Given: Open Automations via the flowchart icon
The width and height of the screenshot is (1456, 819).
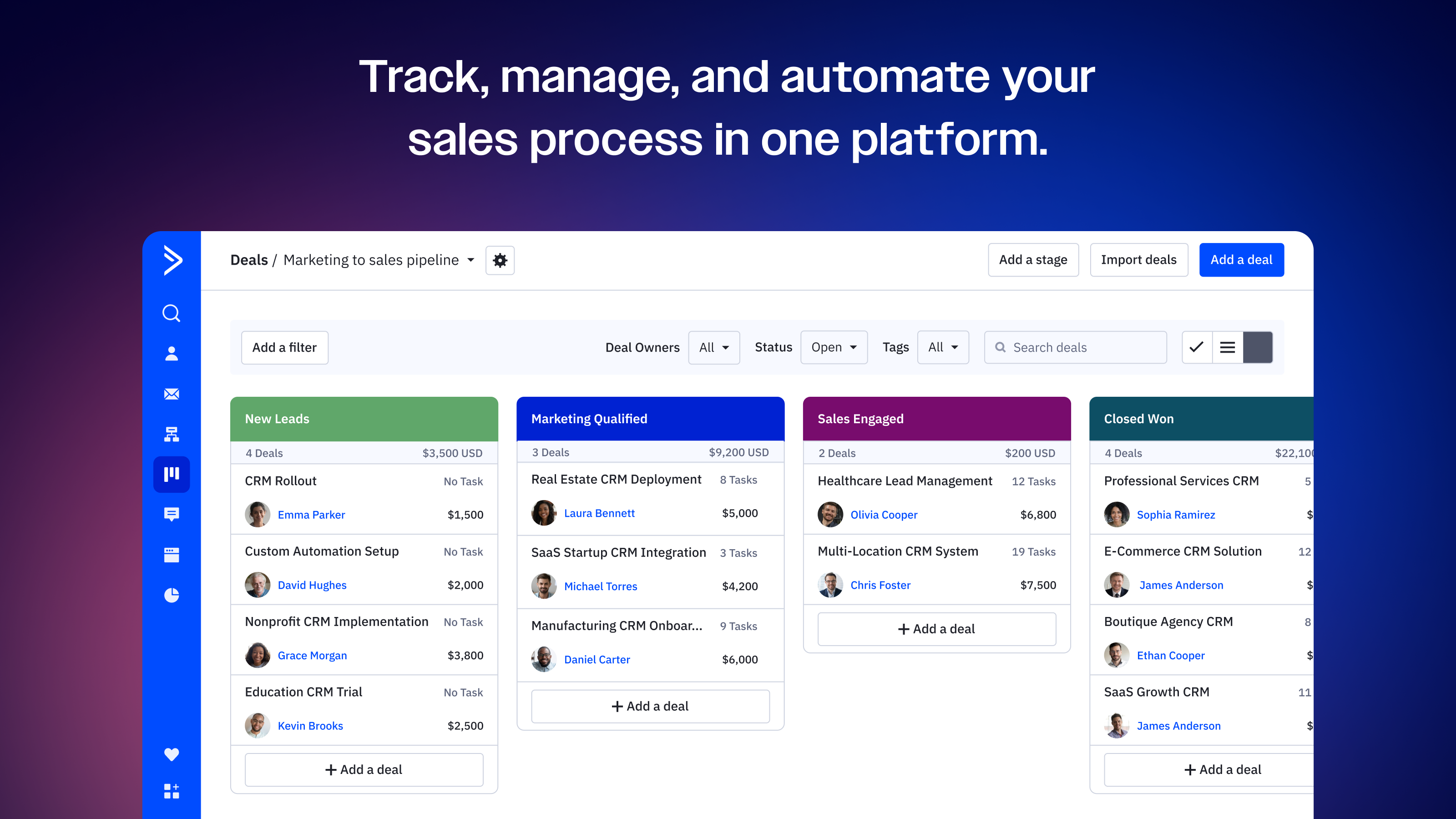Looking at the screenshot, I should (x=171, y=434).
